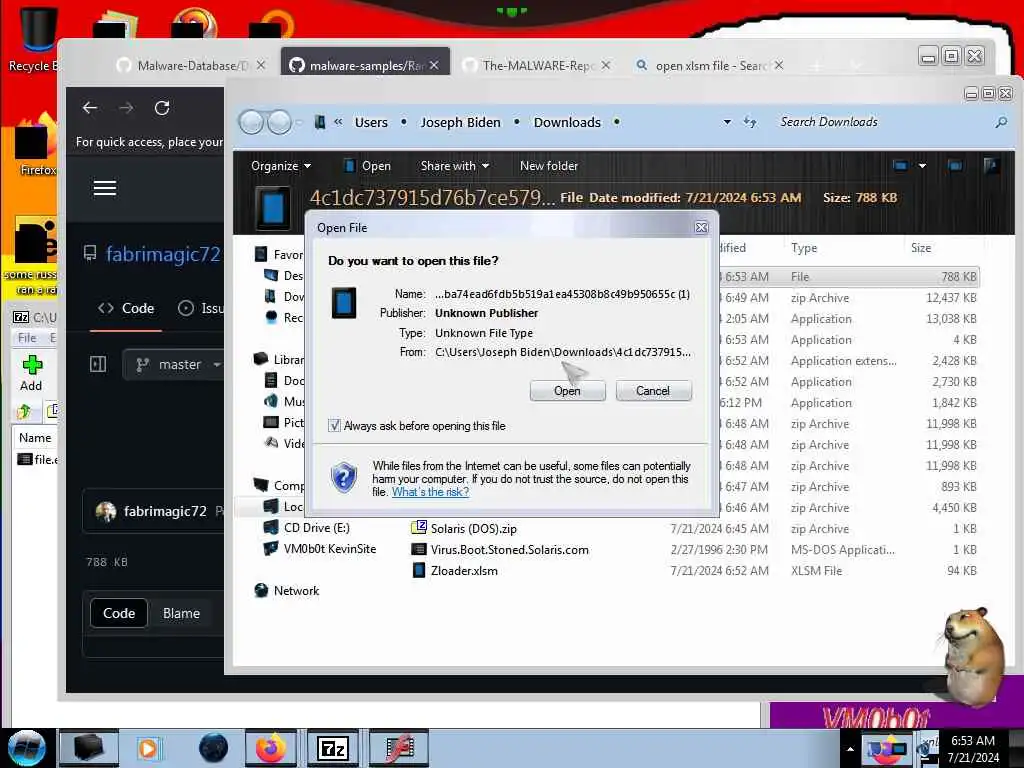The image size is (1024, 768).
Task: Open the File menu in 7-Zip
Action: click(27, 338)
